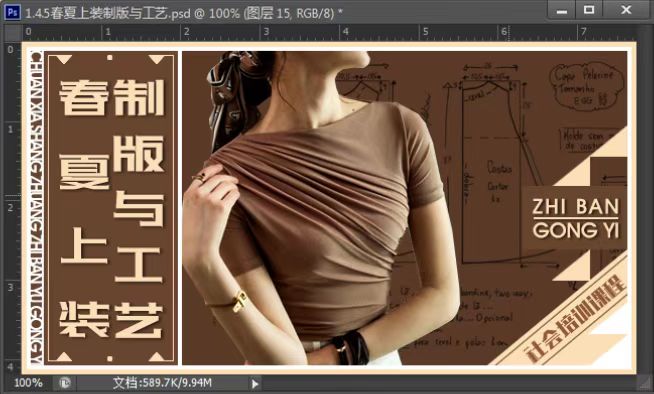This screenshot has height=394, width=654.
Task: Click the 文档:589.7K/9.94M status text
Action: pyautogui.click(x=163, y=383)
